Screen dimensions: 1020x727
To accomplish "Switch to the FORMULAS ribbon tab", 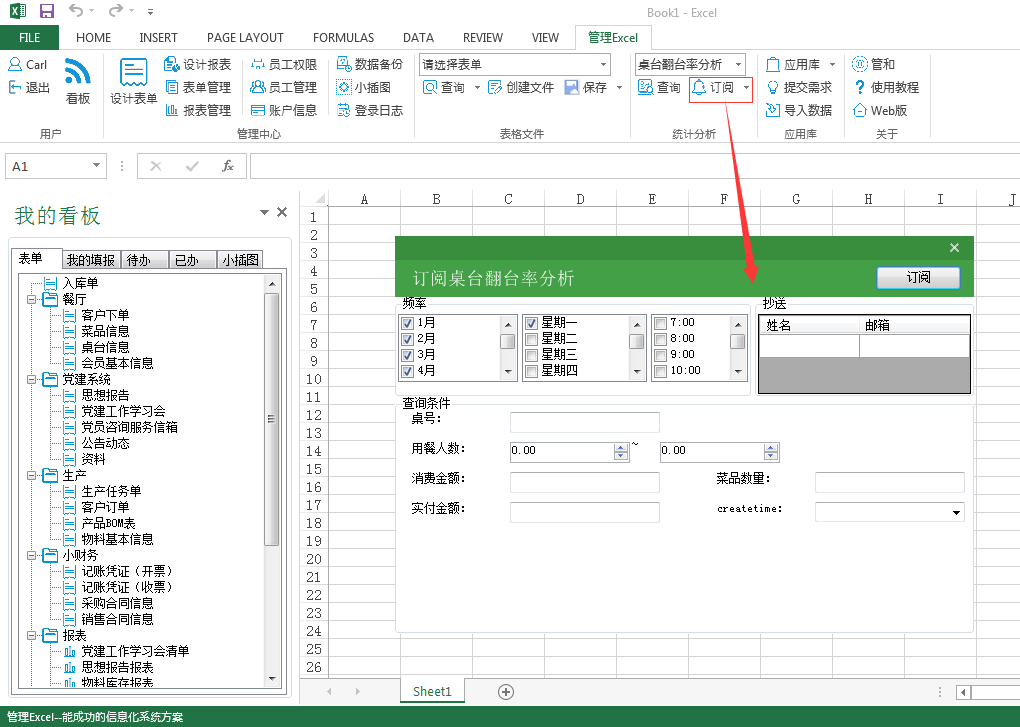I will (343, 38).
